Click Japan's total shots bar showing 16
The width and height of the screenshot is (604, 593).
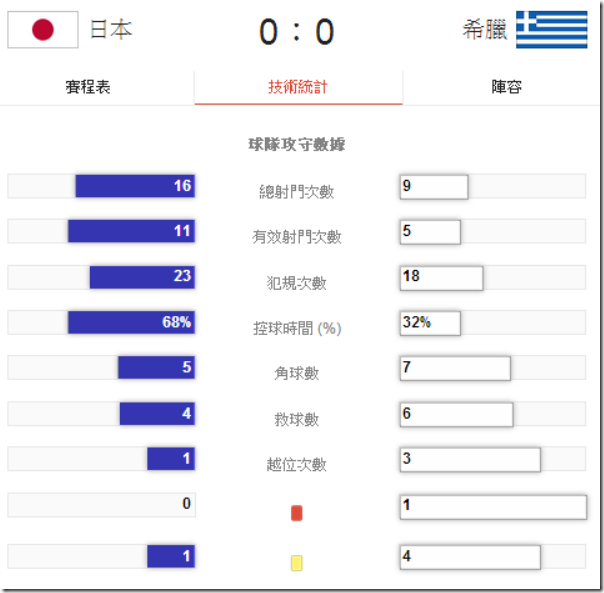pos(135,186)
